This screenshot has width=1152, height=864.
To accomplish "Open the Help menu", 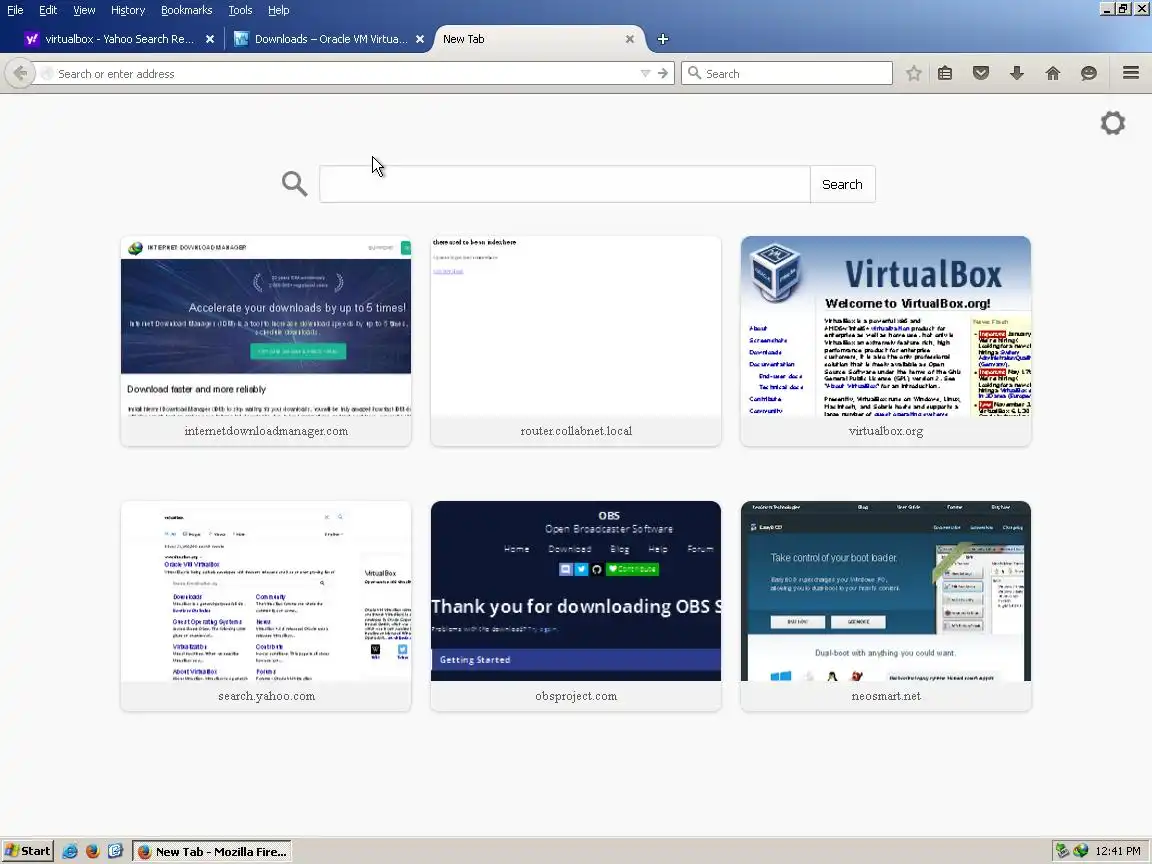I will click(x=278, y=10).
